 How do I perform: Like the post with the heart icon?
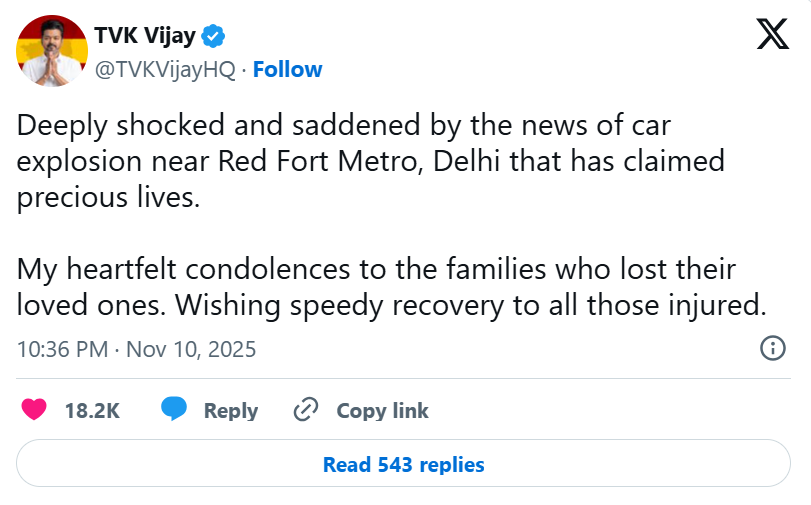point(34,410)
